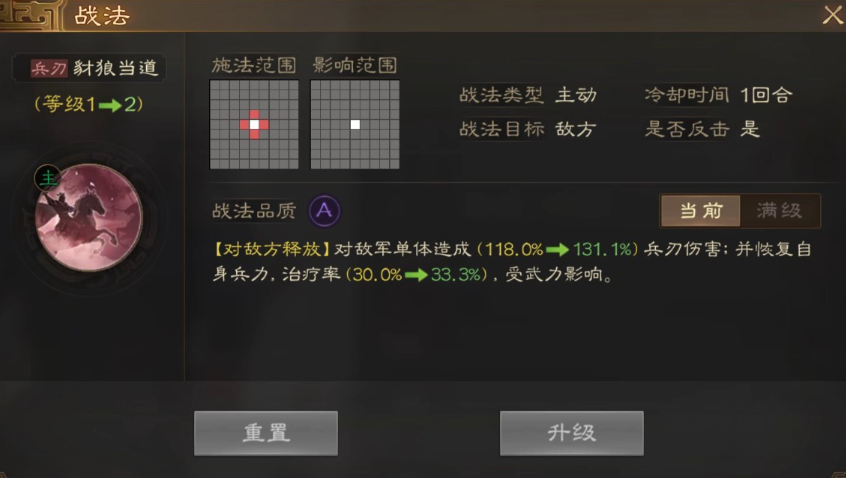Click the green 主 badge on portrait
The width and height of the screenshot is (846, 478).
point(48,179)
